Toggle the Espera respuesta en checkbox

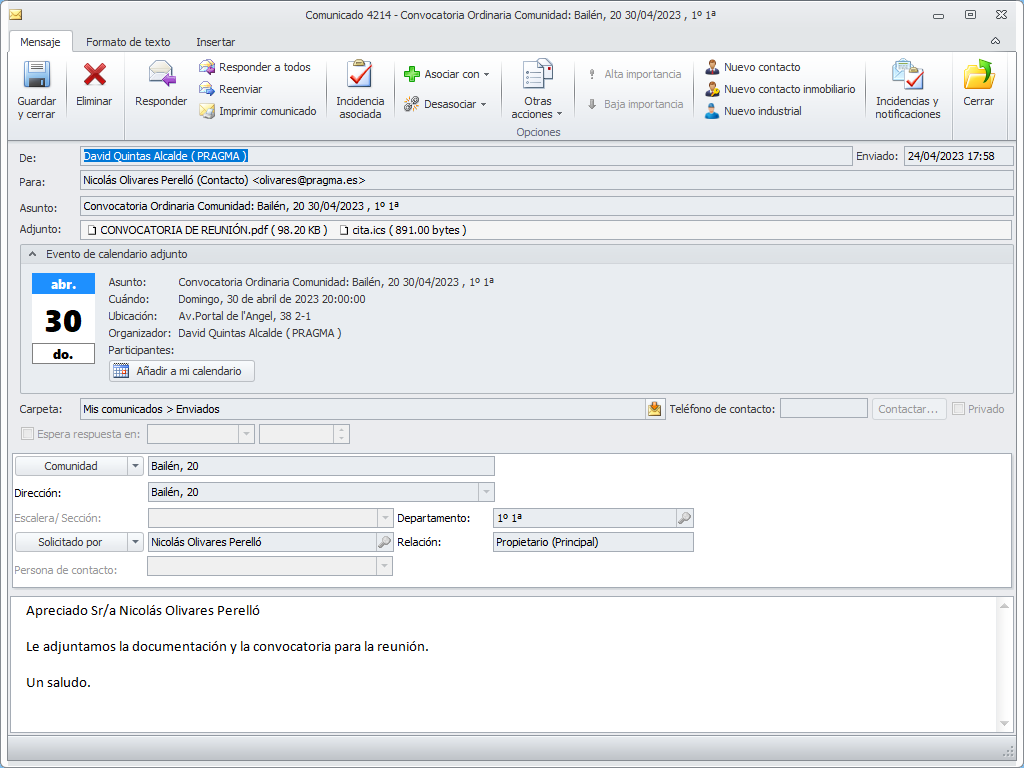pyautogui.click(x=27, y=434)
